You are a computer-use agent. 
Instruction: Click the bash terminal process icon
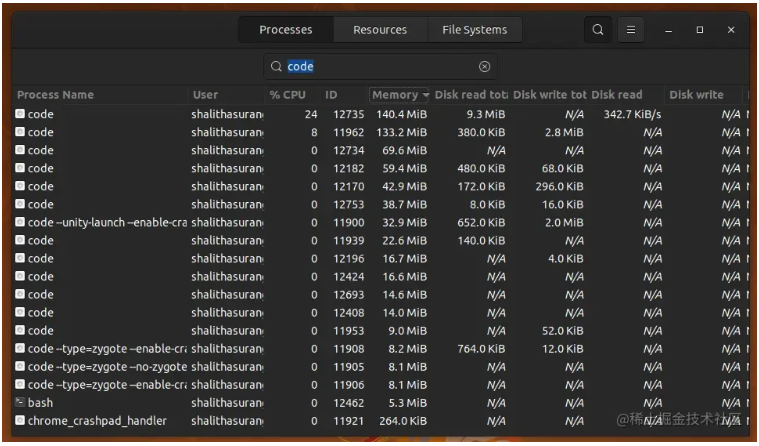coord(20,402)
